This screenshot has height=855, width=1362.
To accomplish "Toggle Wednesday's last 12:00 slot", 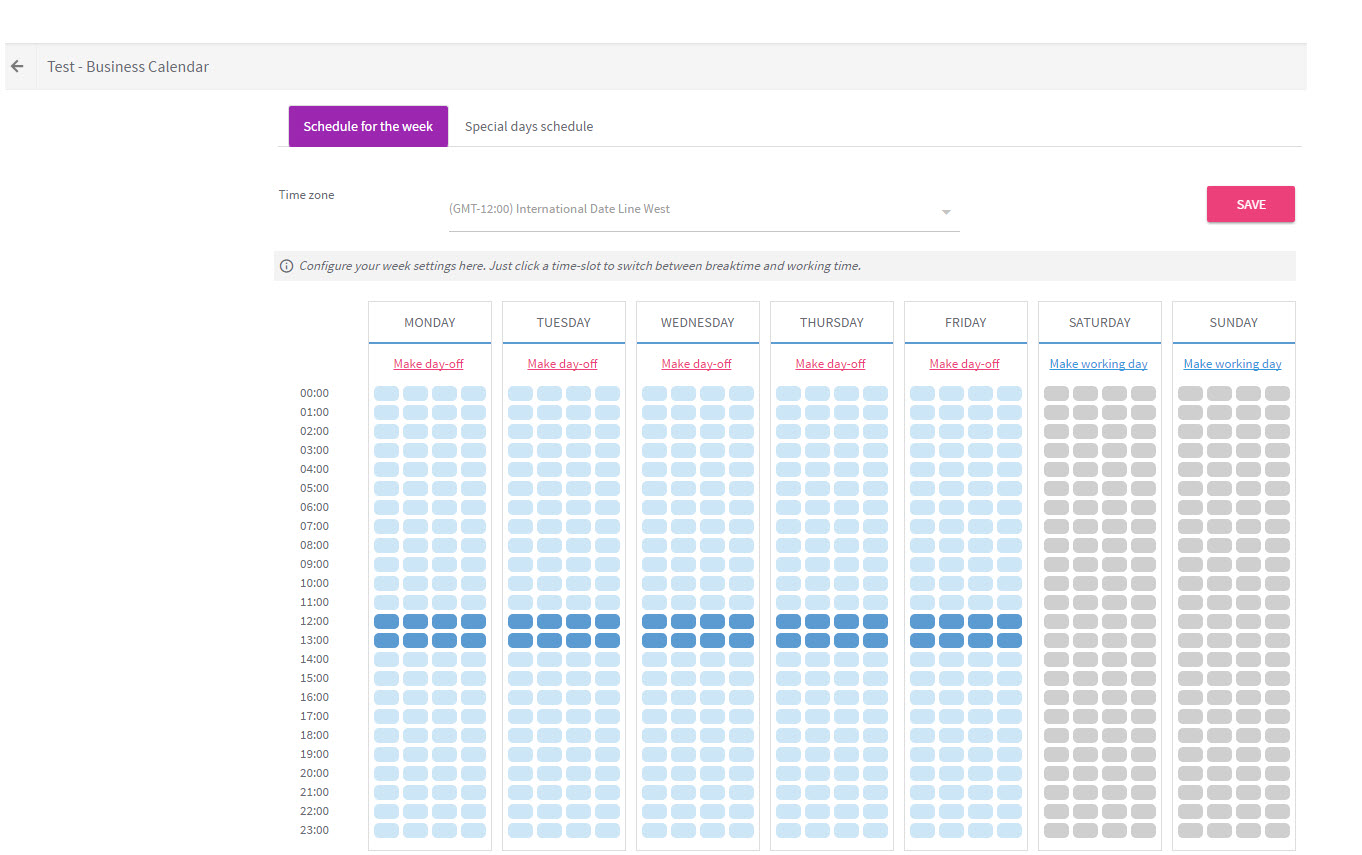I will (x=741, y=622).
